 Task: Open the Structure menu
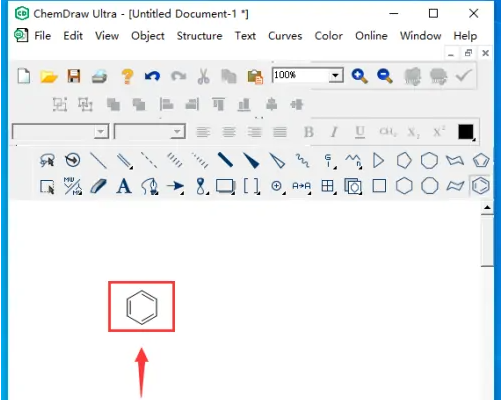(x=199, y=36)
